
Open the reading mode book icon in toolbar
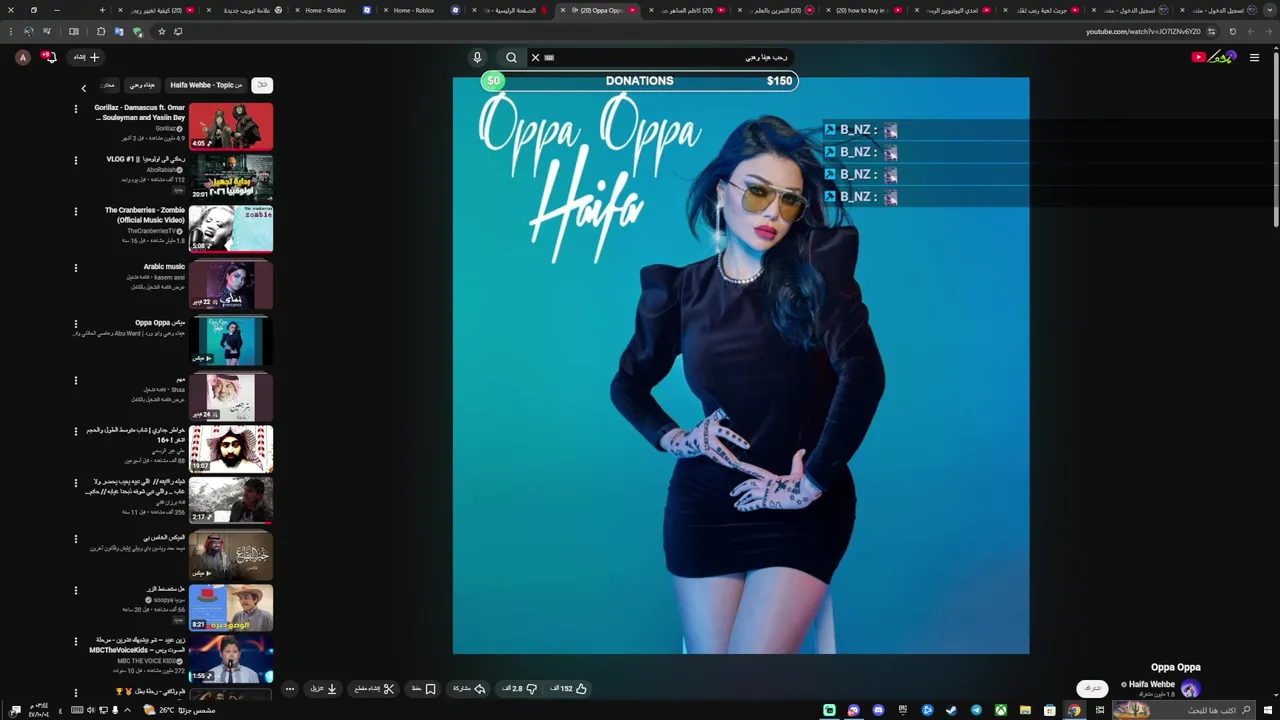pyautogui.click(x=73, y=31)
